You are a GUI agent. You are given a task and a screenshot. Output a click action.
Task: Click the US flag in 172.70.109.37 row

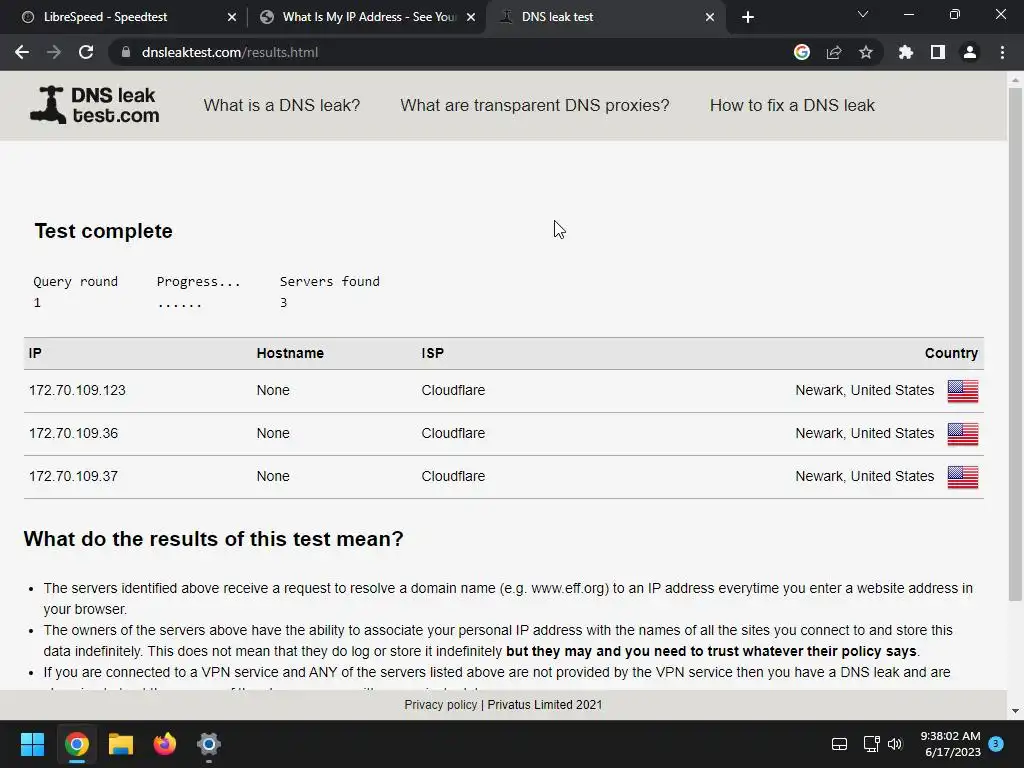tap(963, 477)
